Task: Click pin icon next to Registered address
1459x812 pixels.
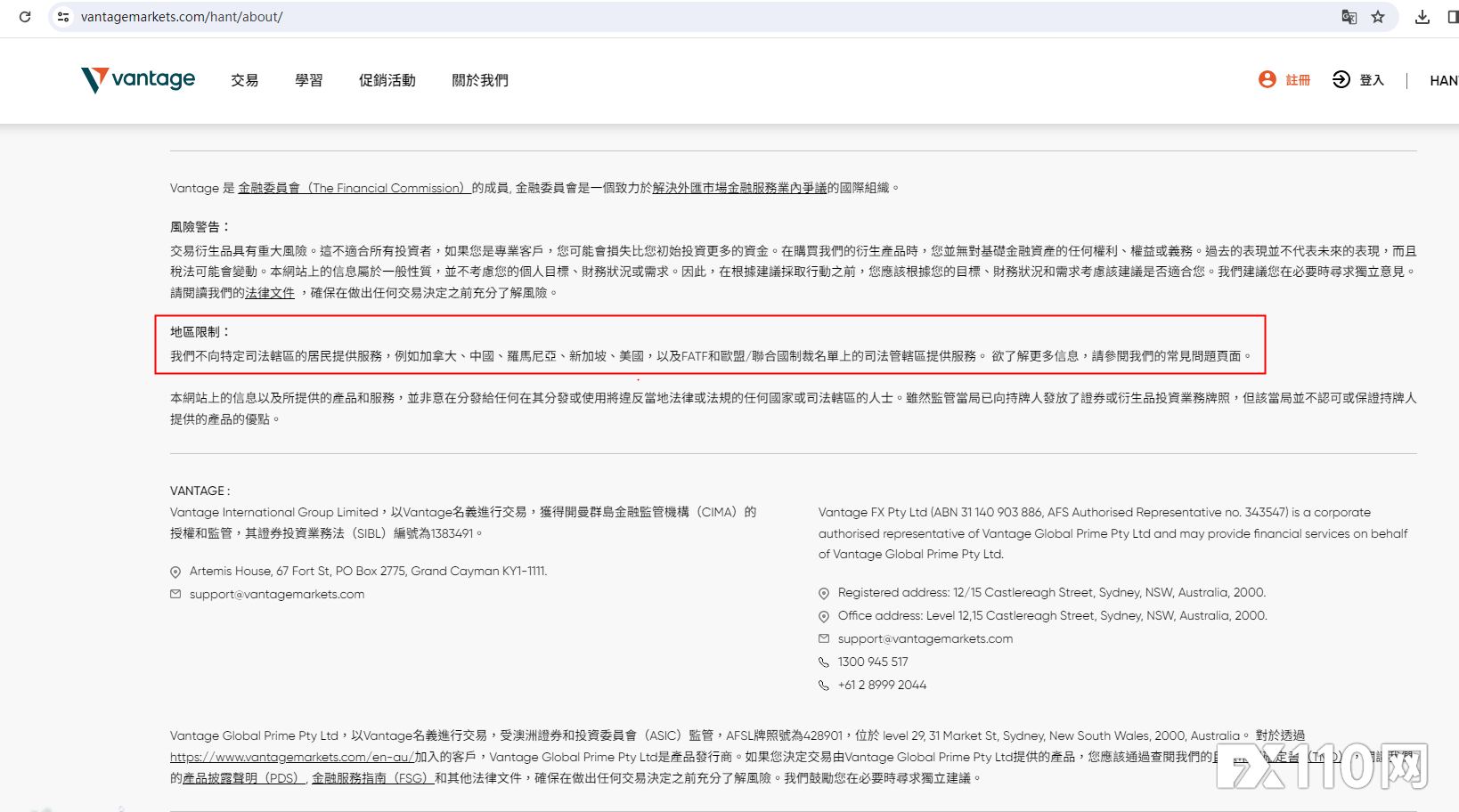Action: (824, 593)
